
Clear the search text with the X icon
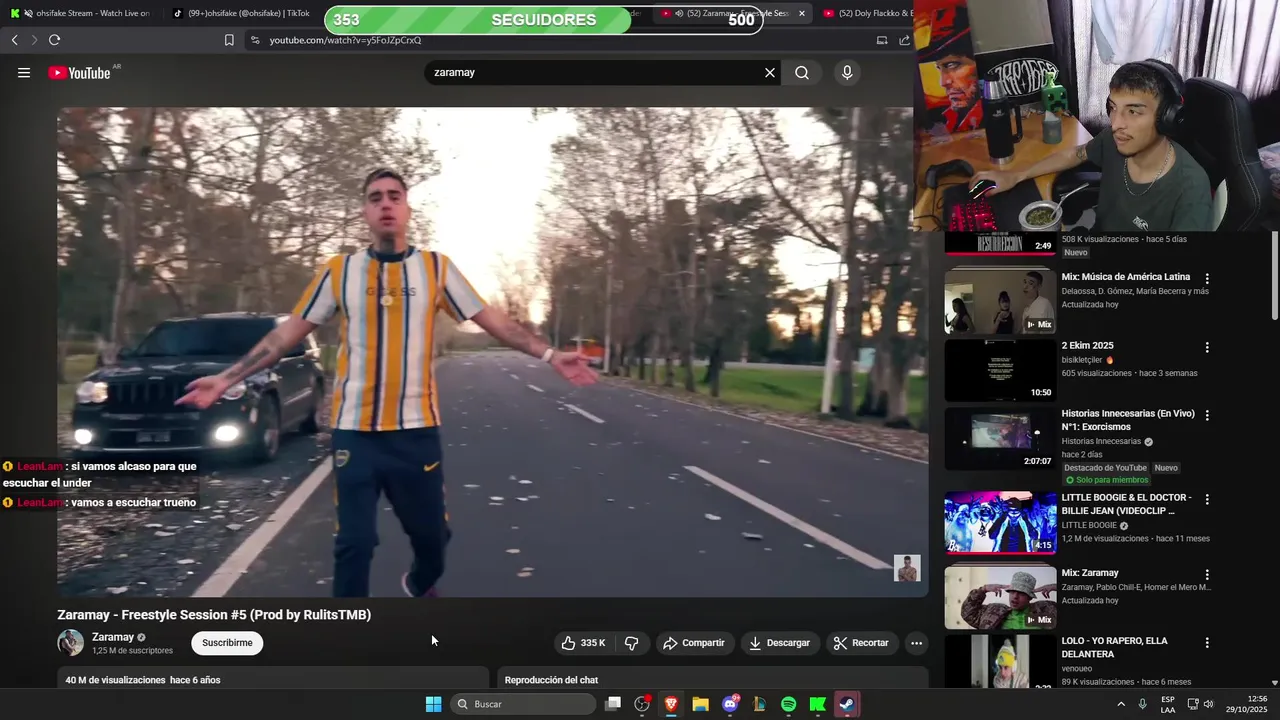click(x=770, y=73)
